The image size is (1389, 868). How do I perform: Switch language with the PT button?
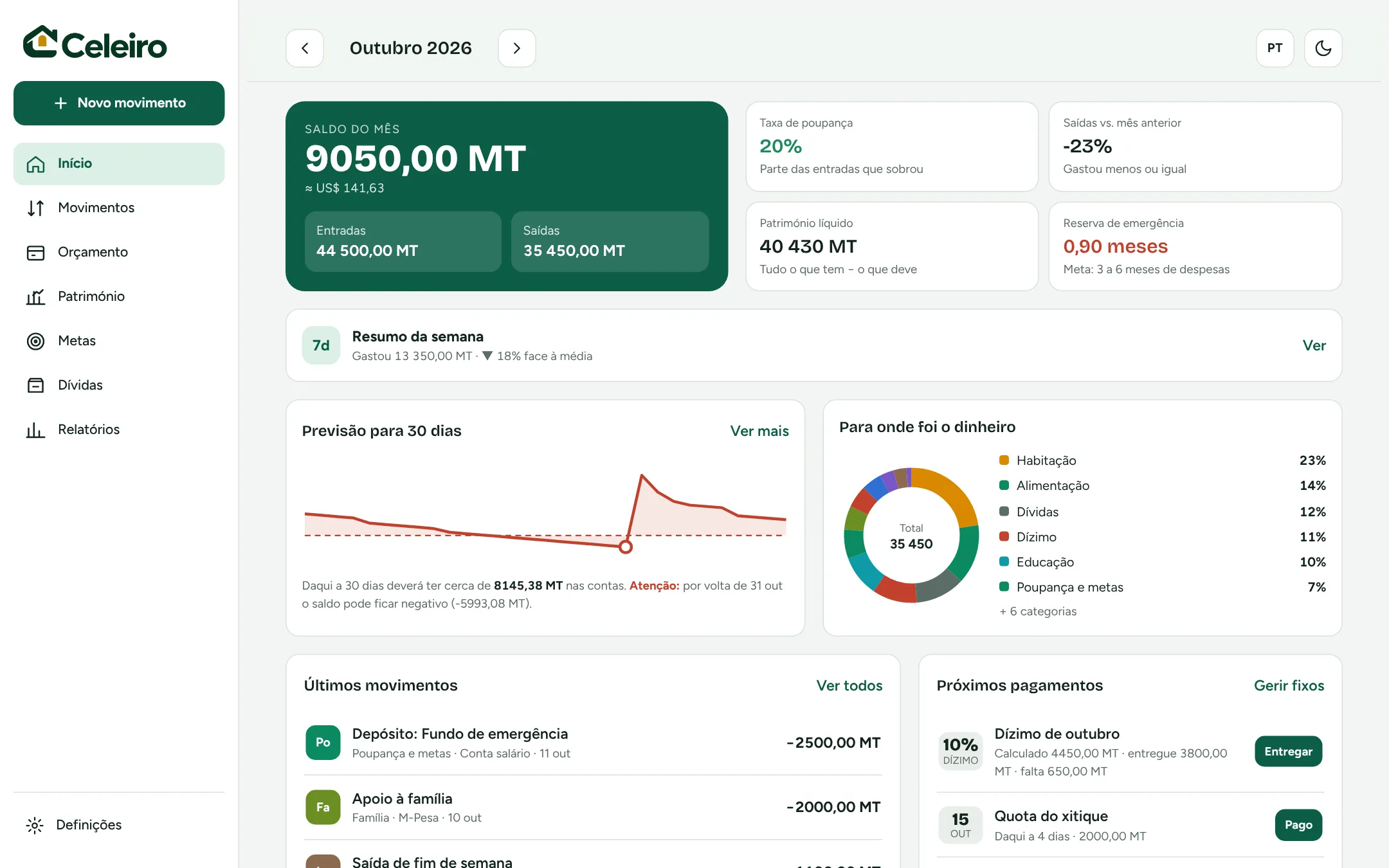point(1275,48)
